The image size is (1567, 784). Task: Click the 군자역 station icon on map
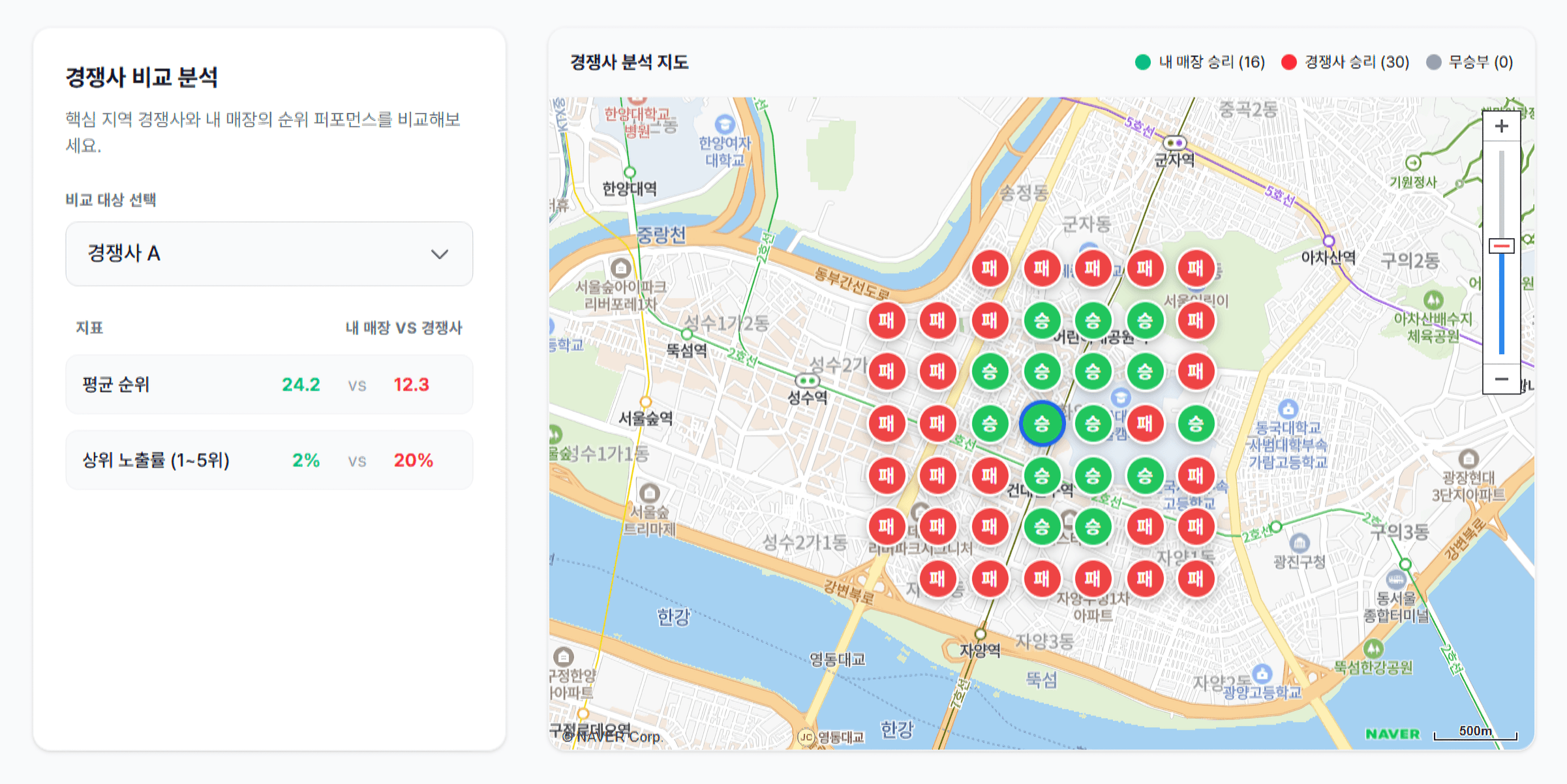point(1174,143)
